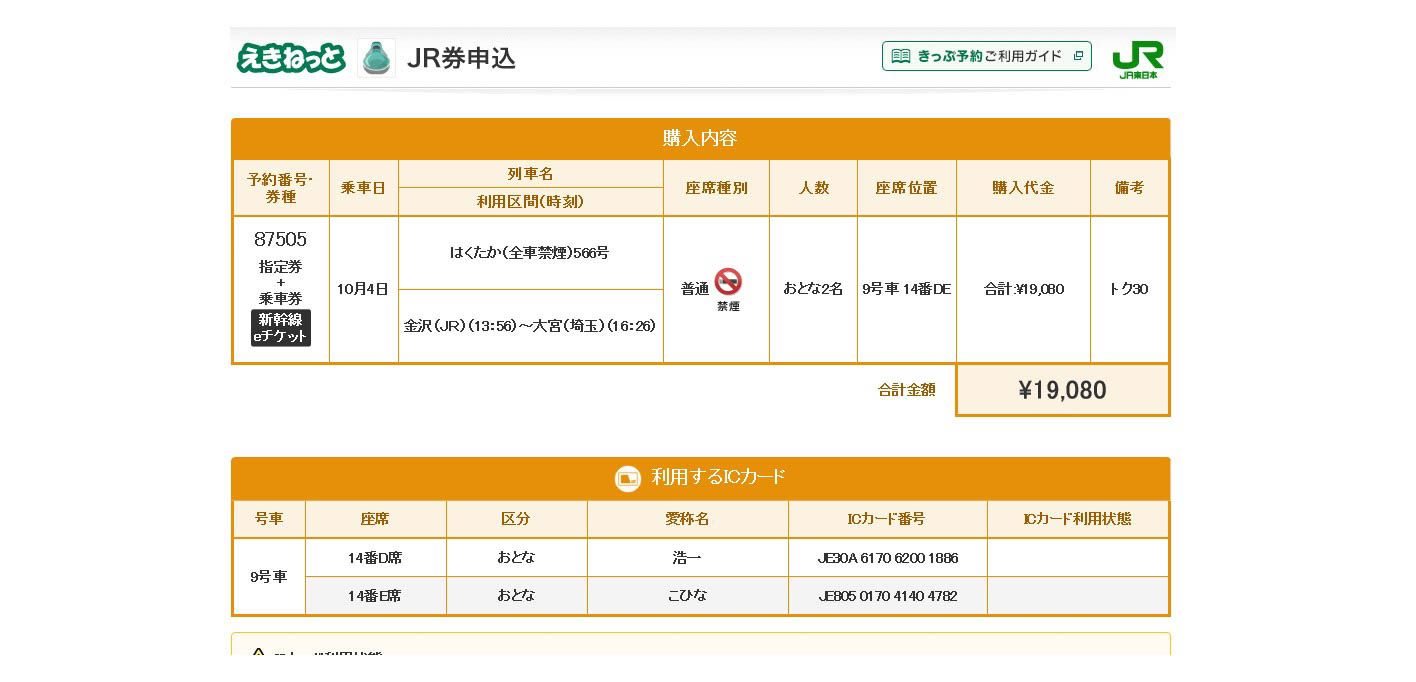Click the ICカード利用状態 column header
Viewport: 1416px width, 682px height.
[x=1077, y=519]
